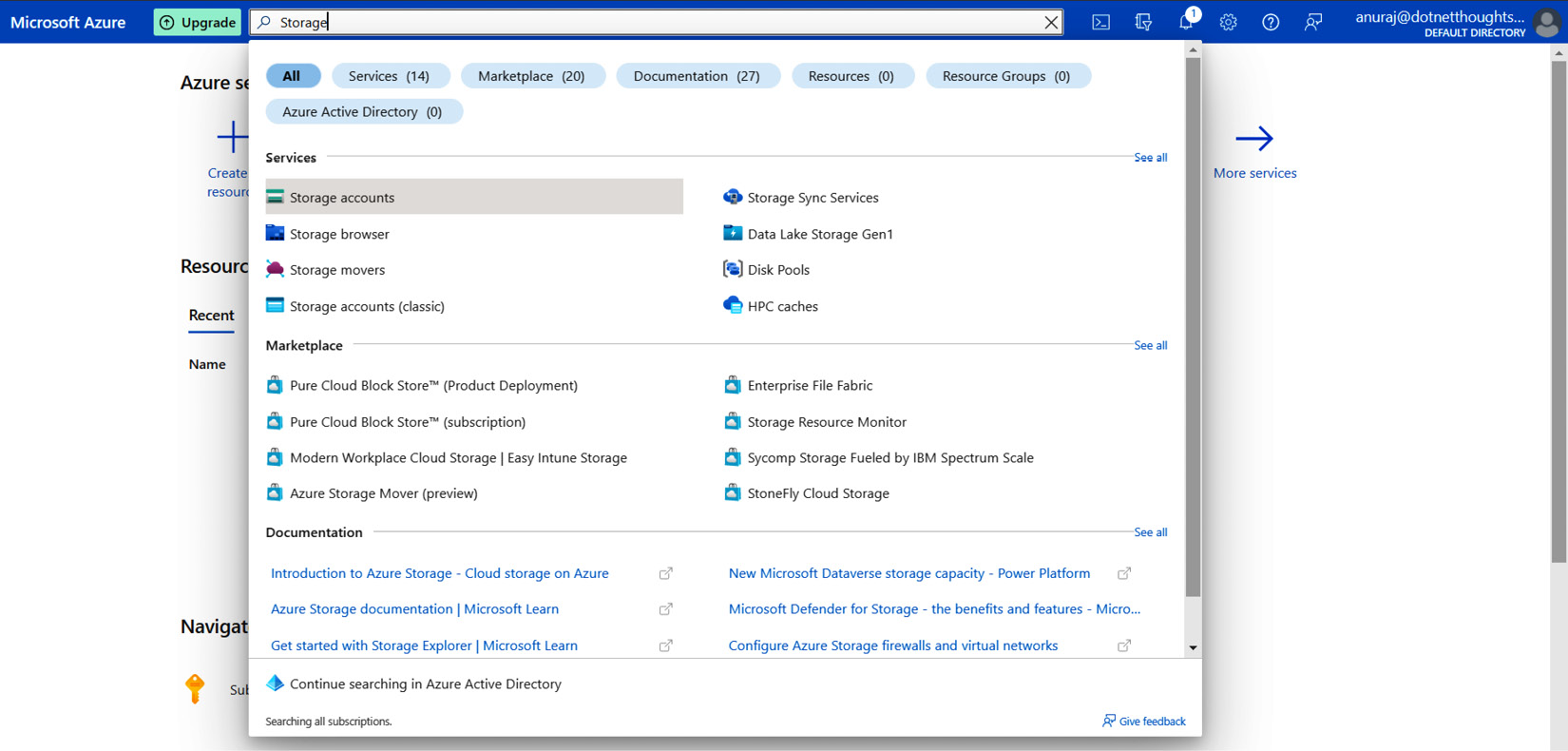Screen dimensions: 1568x751
Task: Click the Storage browser icon
Action: point(275,233)
